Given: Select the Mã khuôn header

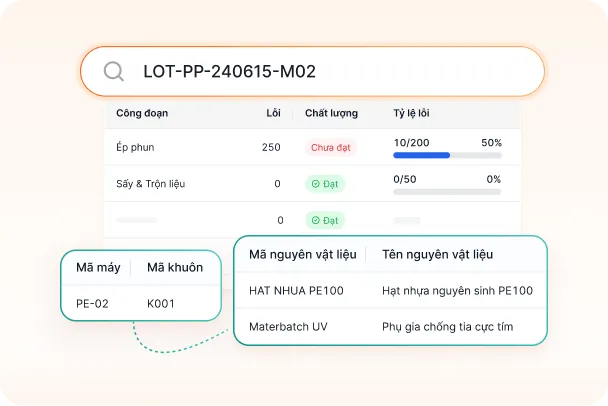Looking at the screenshot, I should pos(175,268).
